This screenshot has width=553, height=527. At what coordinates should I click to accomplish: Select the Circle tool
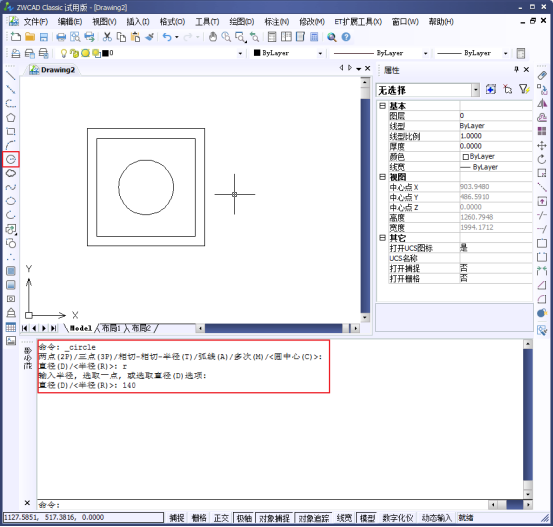(11, 159)
